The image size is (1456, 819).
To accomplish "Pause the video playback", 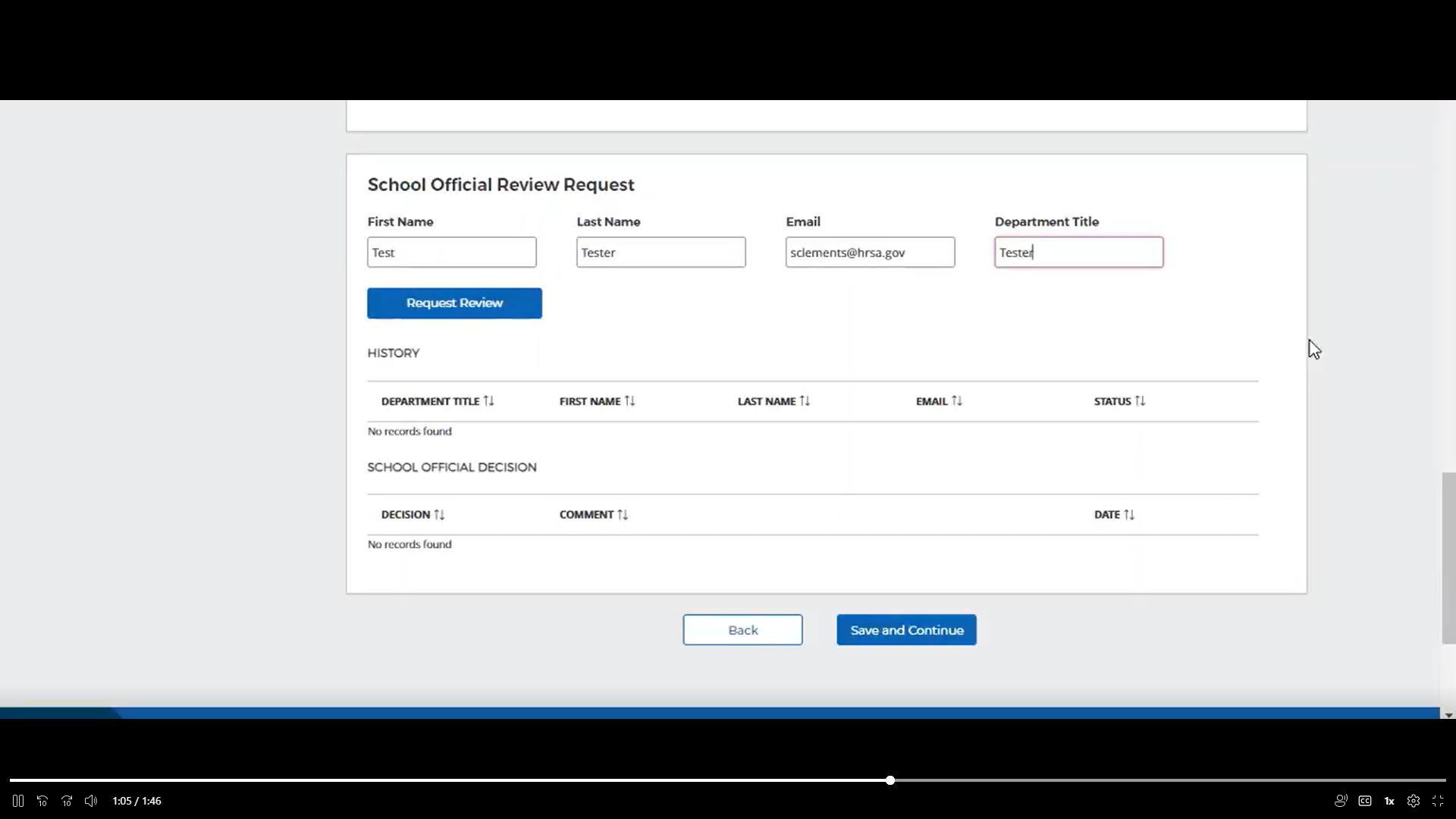I will point(18,801).
